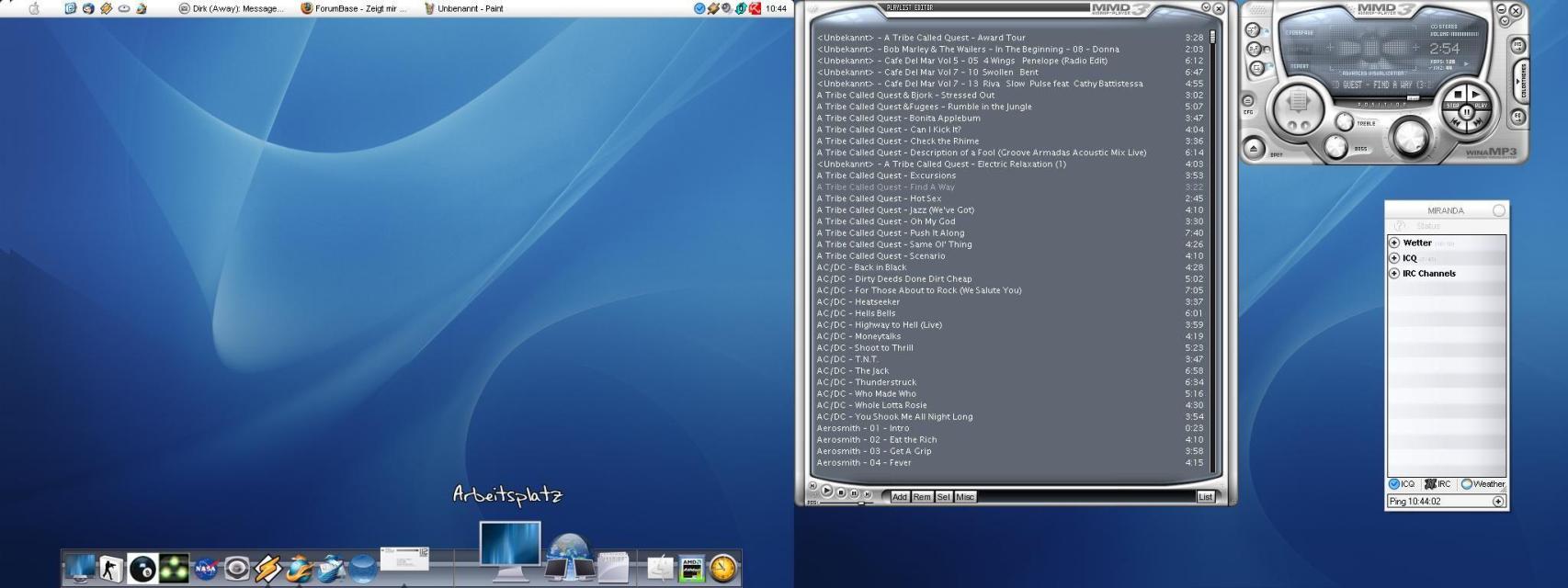Select track A Tribe Called Quest - Find A Way
The width and height of the screenshot is (1568, 588).
(x=1010, y=187)
